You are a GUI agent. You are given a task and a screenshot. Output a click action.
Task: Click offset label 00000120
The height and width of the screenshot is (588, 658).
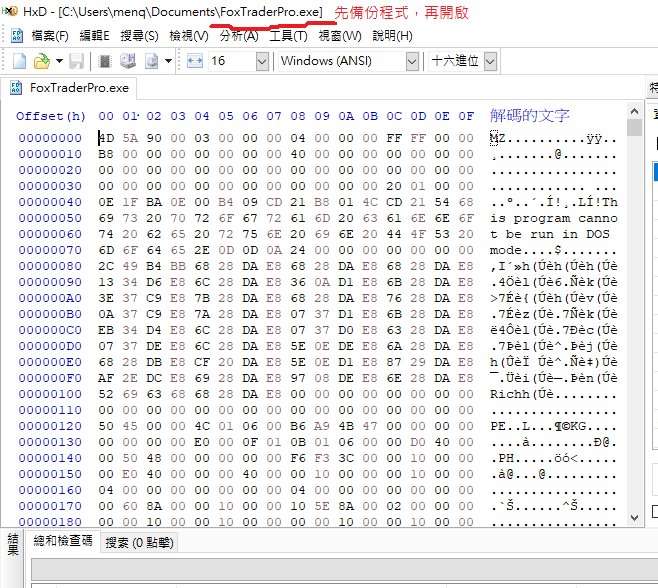click(x=50, y=426)
